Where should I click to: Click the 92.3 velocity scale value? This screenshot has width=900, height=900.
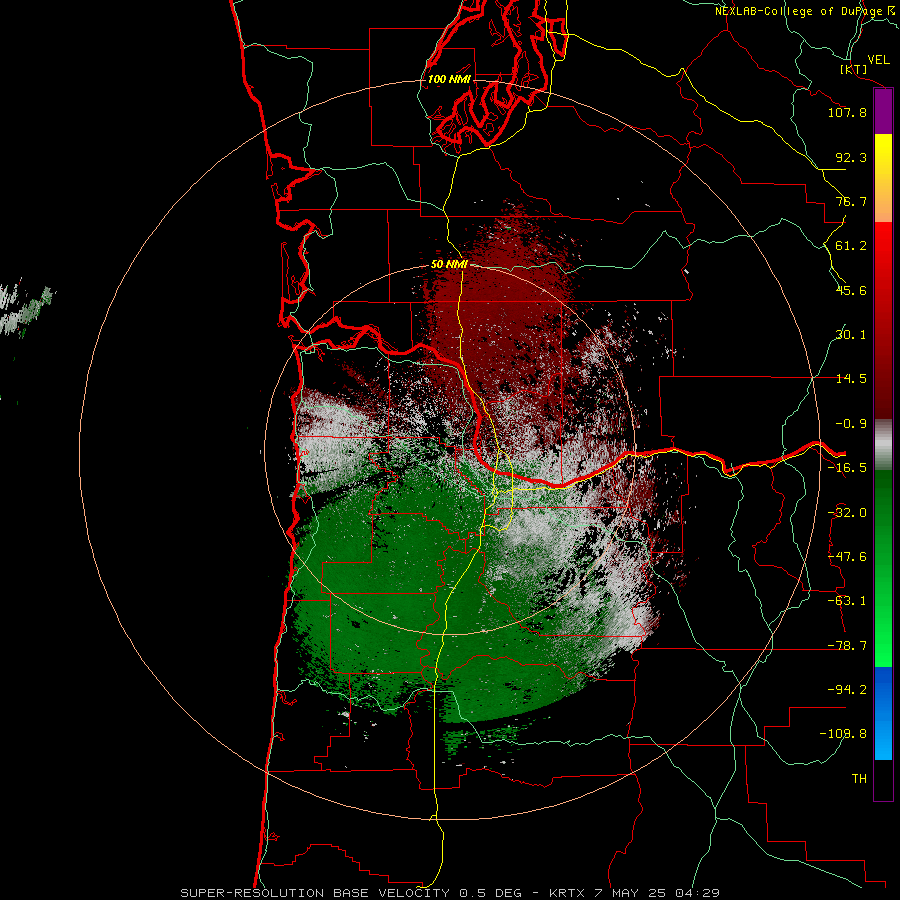(851, 157)
